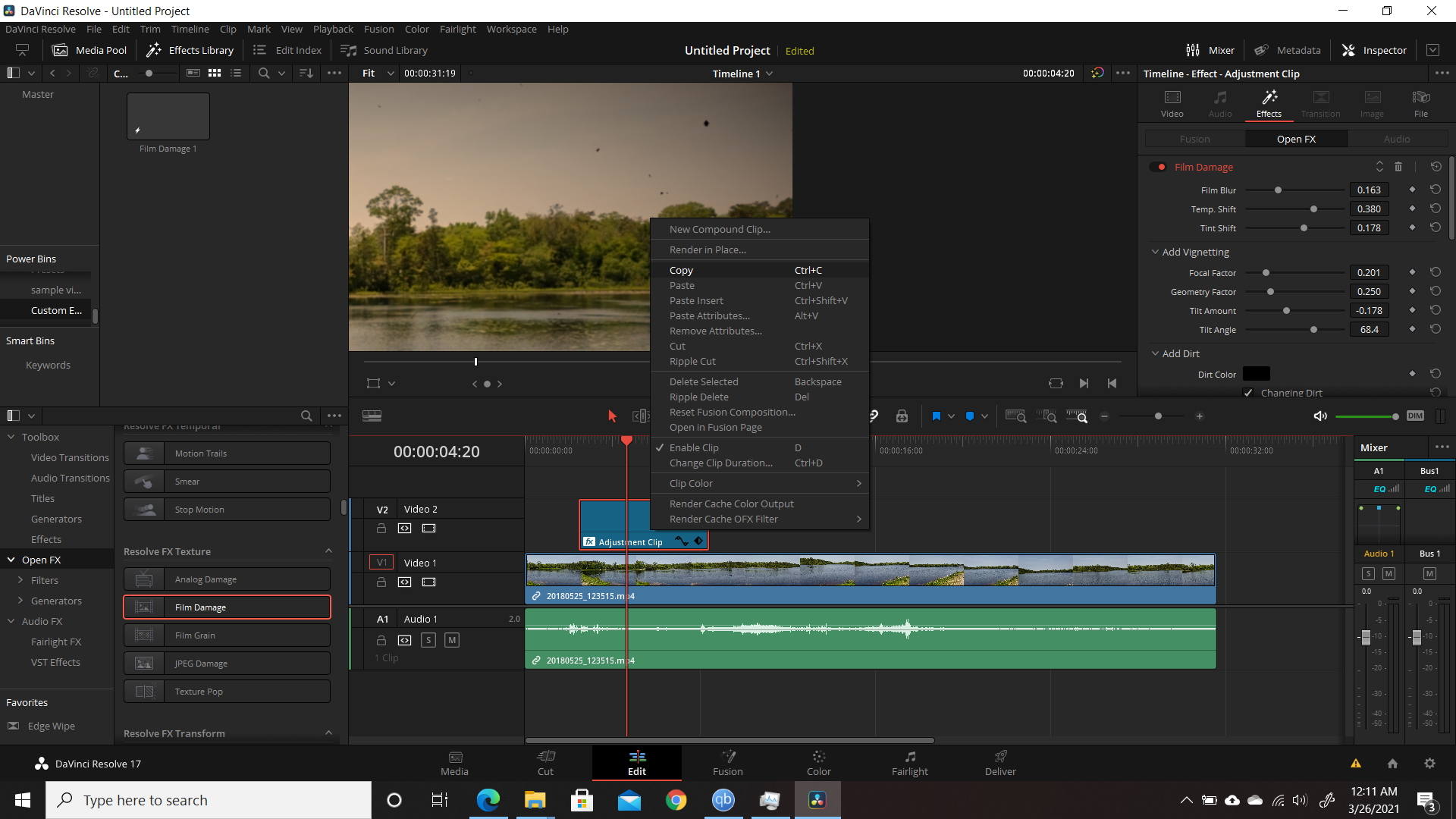
Task: Mute the Audio 1 track header
Action: pos(452,640)
